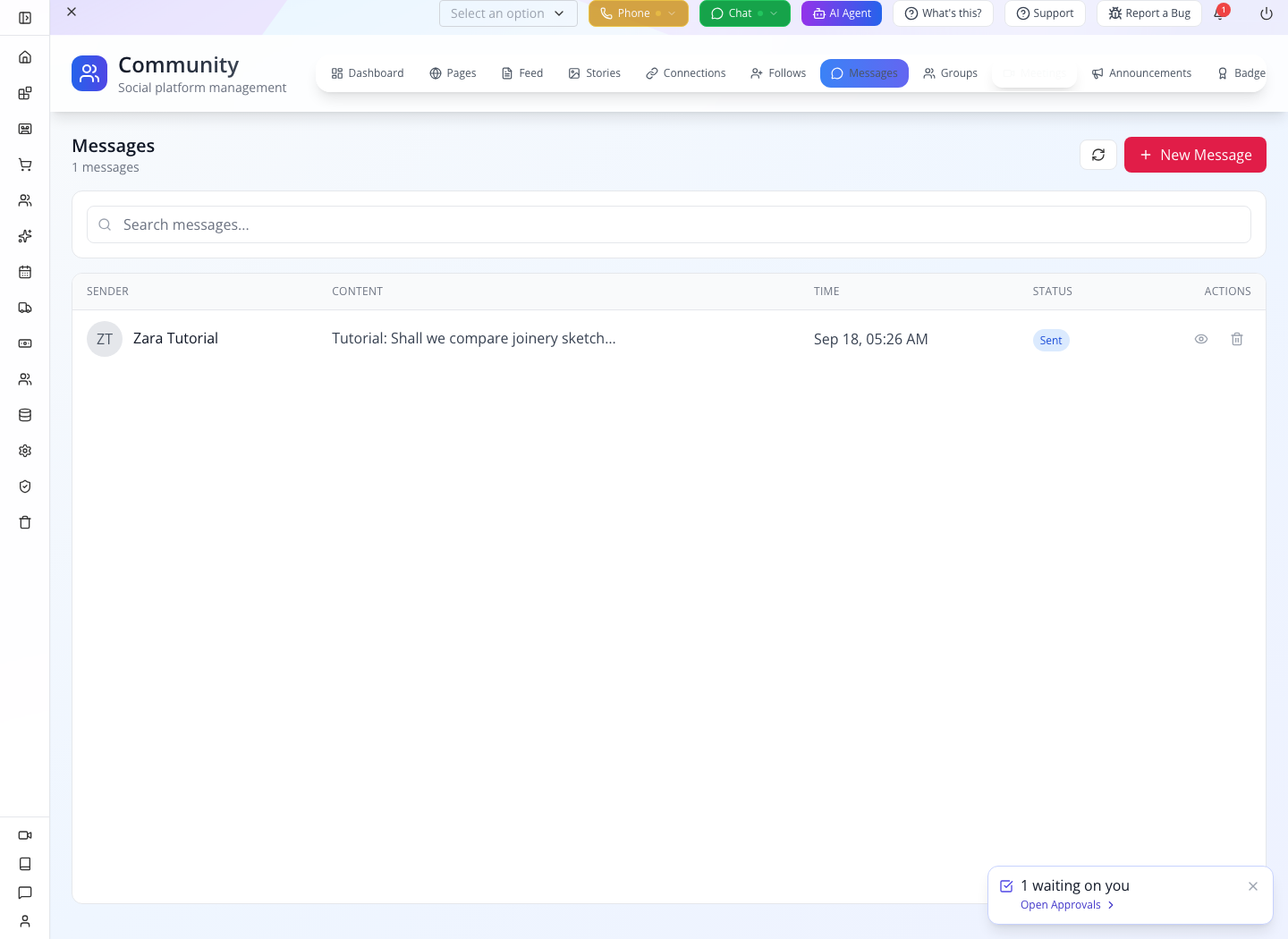Screen dimensions: 1288x939
Task: Click the Search messages input field
Action: coord(669,224)
